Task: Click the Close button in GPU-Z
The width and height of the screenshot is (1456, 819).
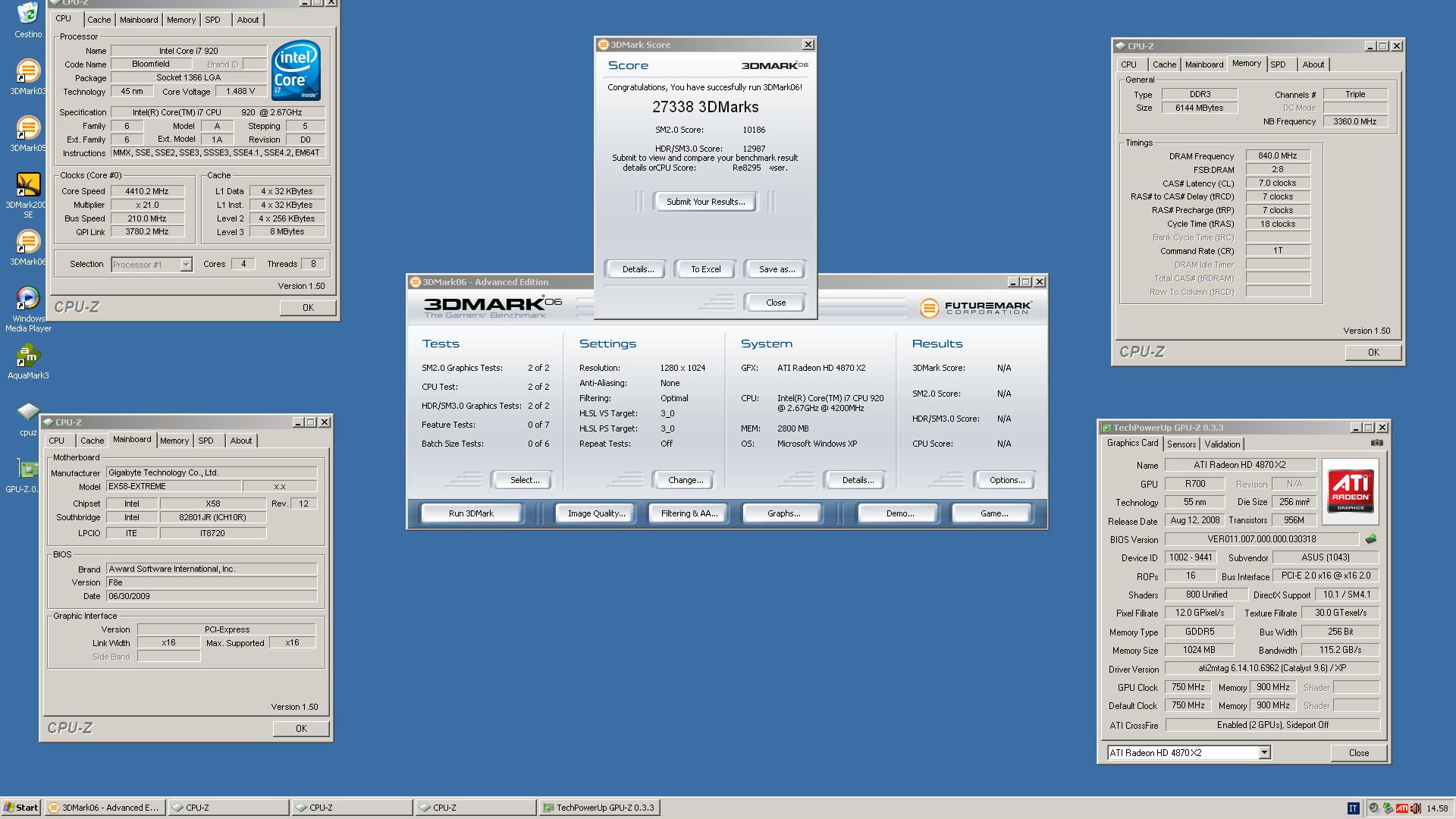Action: tap(1358, 753)
